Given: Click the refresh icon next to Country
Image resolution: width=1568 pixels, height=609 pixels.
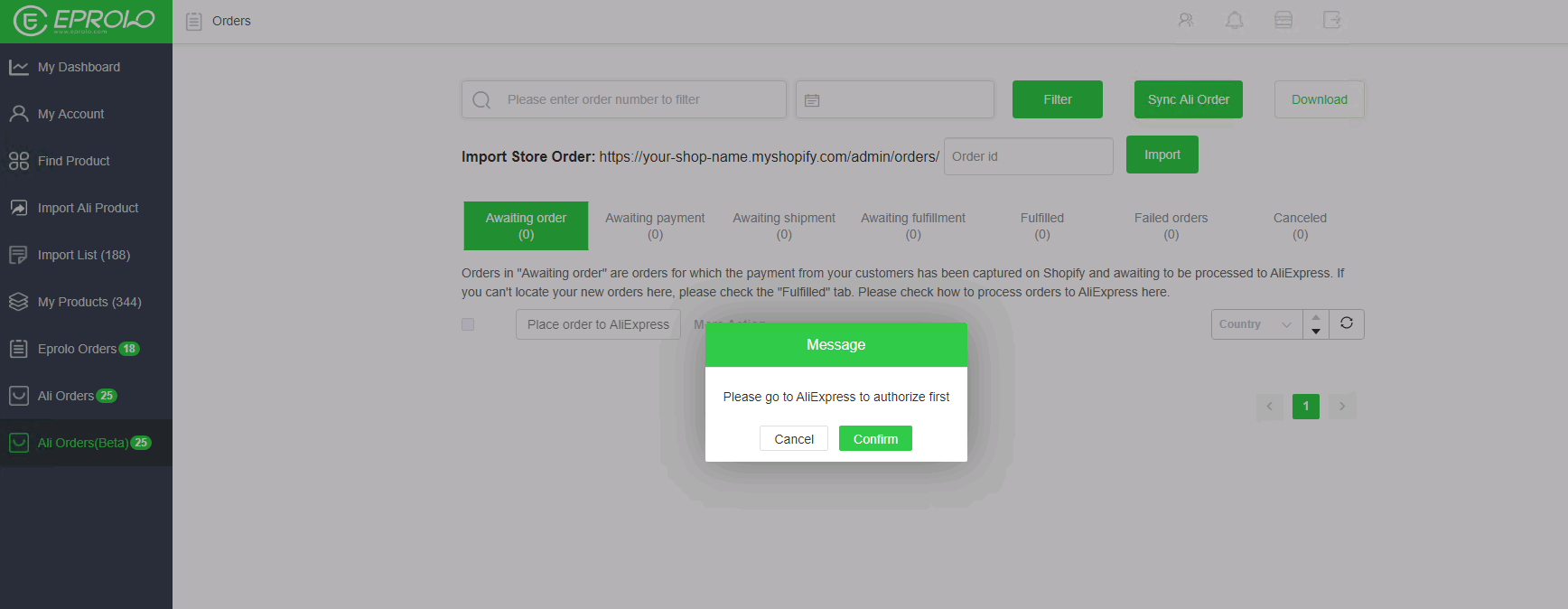Looking at the screenshot, I should coord(1347,323).
